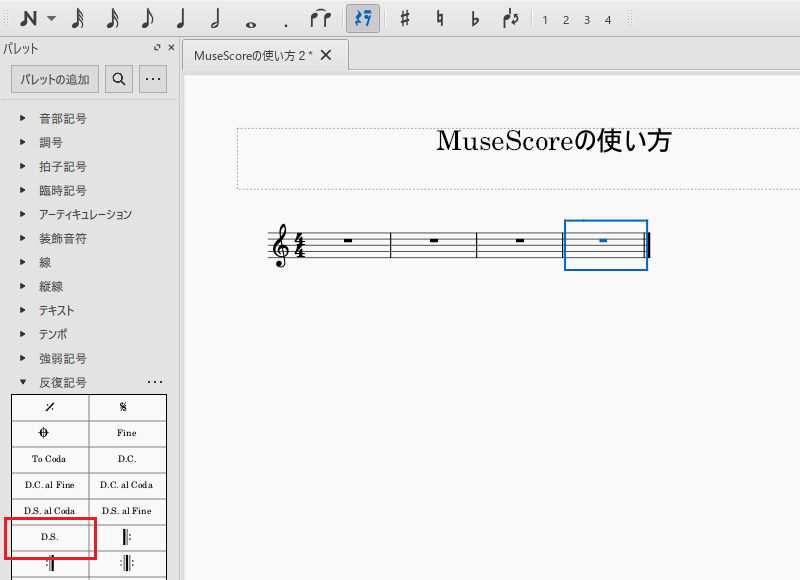Collapse 反復記号 palette

22,382
